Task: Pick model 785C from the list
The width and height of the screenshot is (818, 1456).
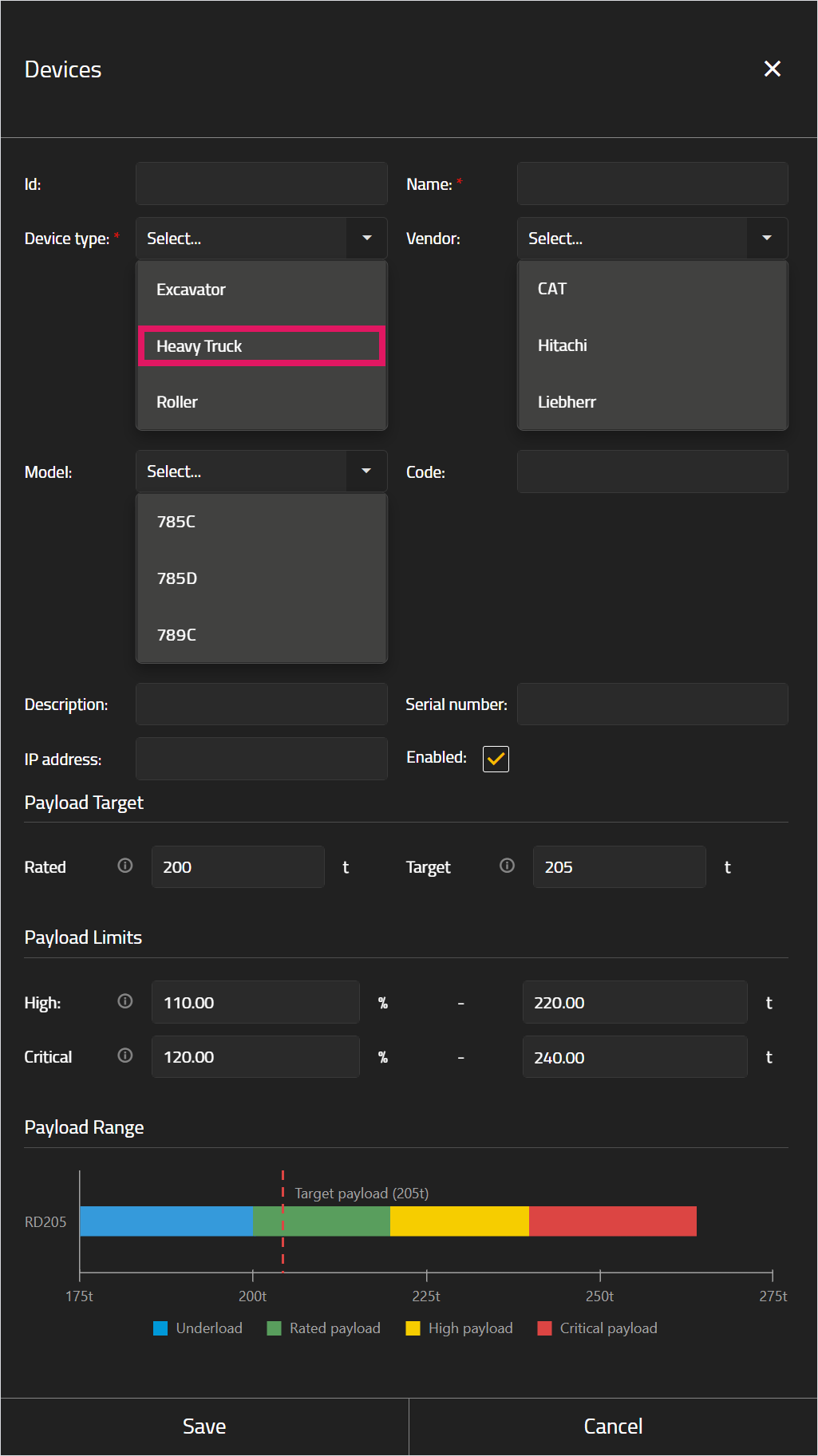Action: (262, 522)
